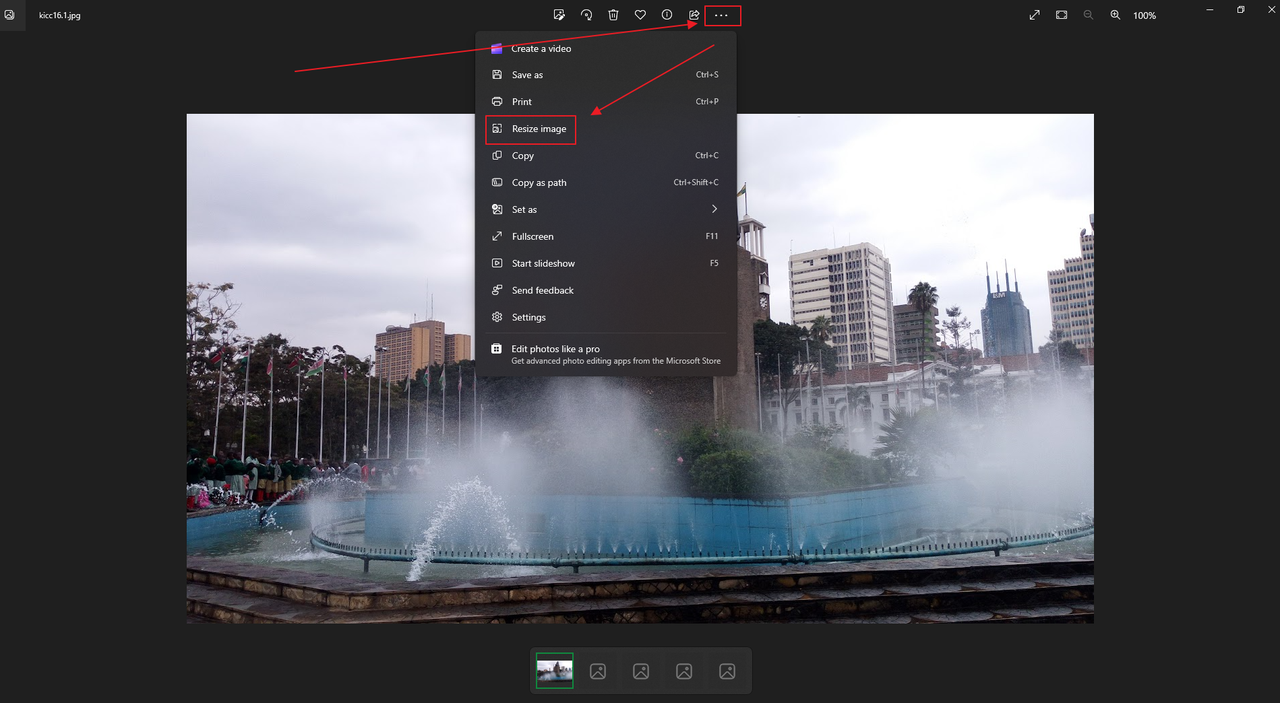Click the kicc16.1.jpg file name
Image resolution: width=1280 pixels, height=703 pixels.
[x=60, y=16]
